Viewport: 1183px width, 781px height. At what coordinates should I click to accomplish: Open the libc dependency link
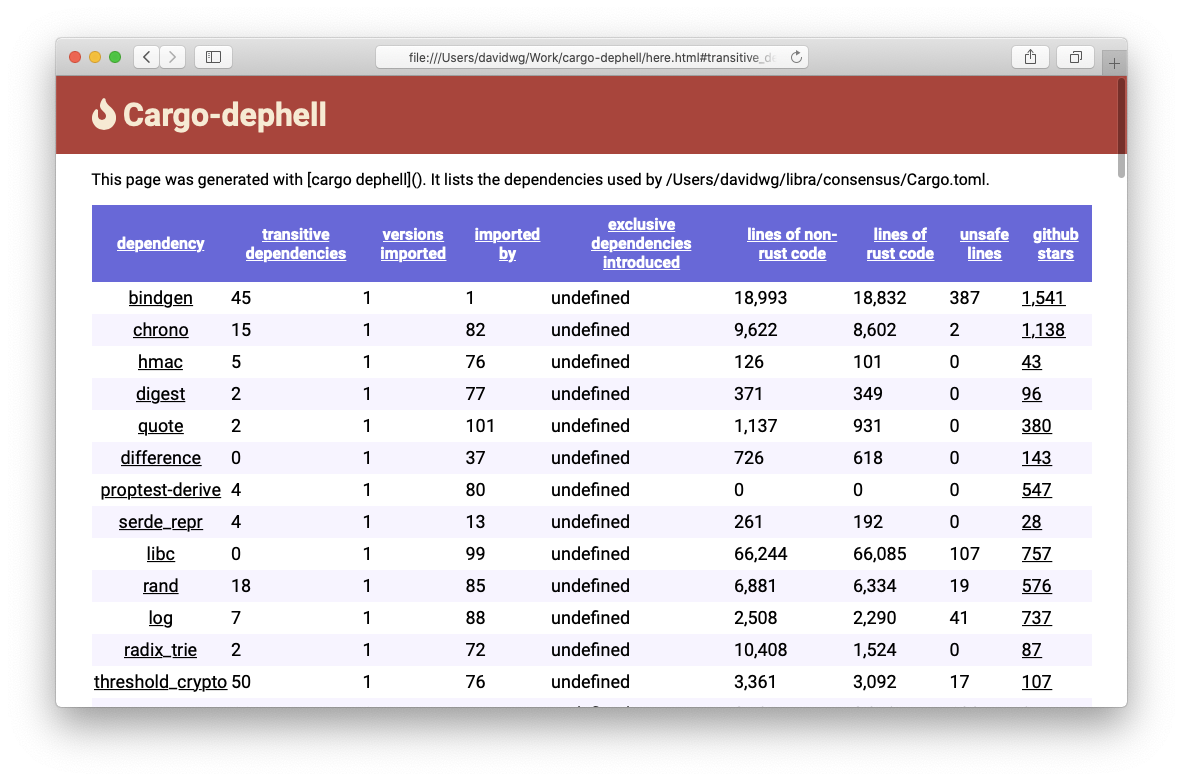click(x=161, y=554)
